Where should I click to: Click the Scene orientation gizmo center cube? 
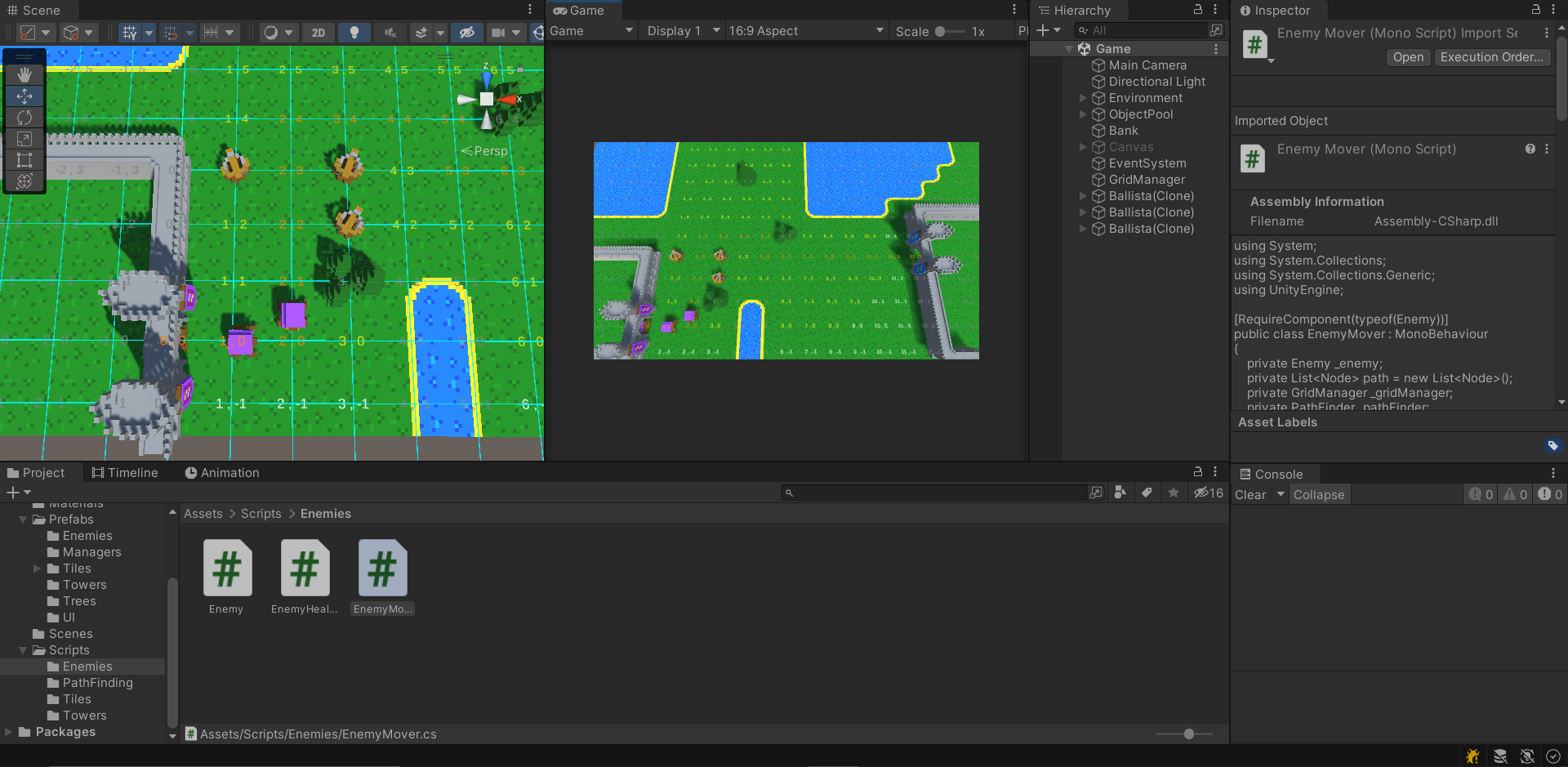point(487,99)
